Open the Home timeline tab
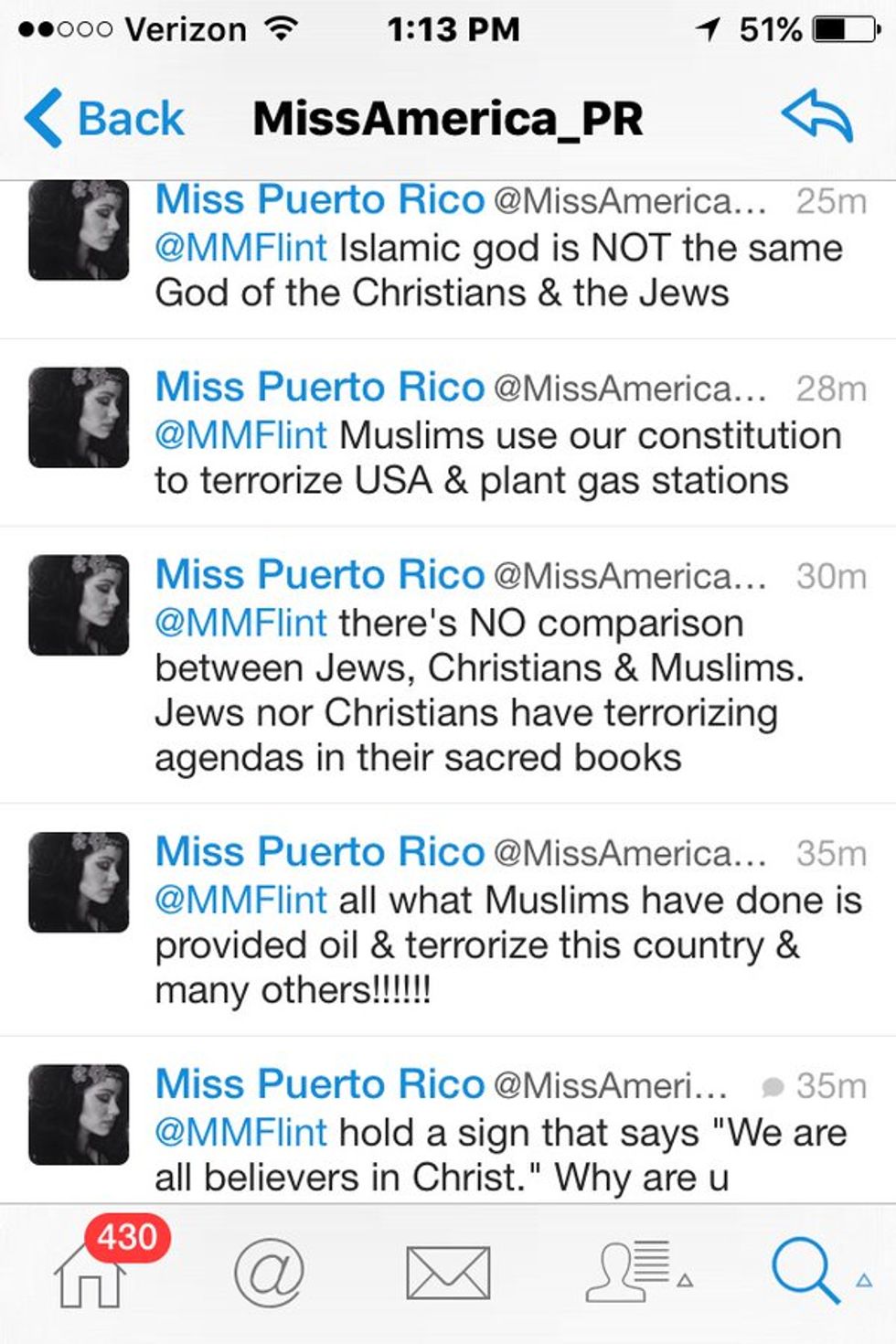This screenshot has height=1344, width=896. point(89,1276)
